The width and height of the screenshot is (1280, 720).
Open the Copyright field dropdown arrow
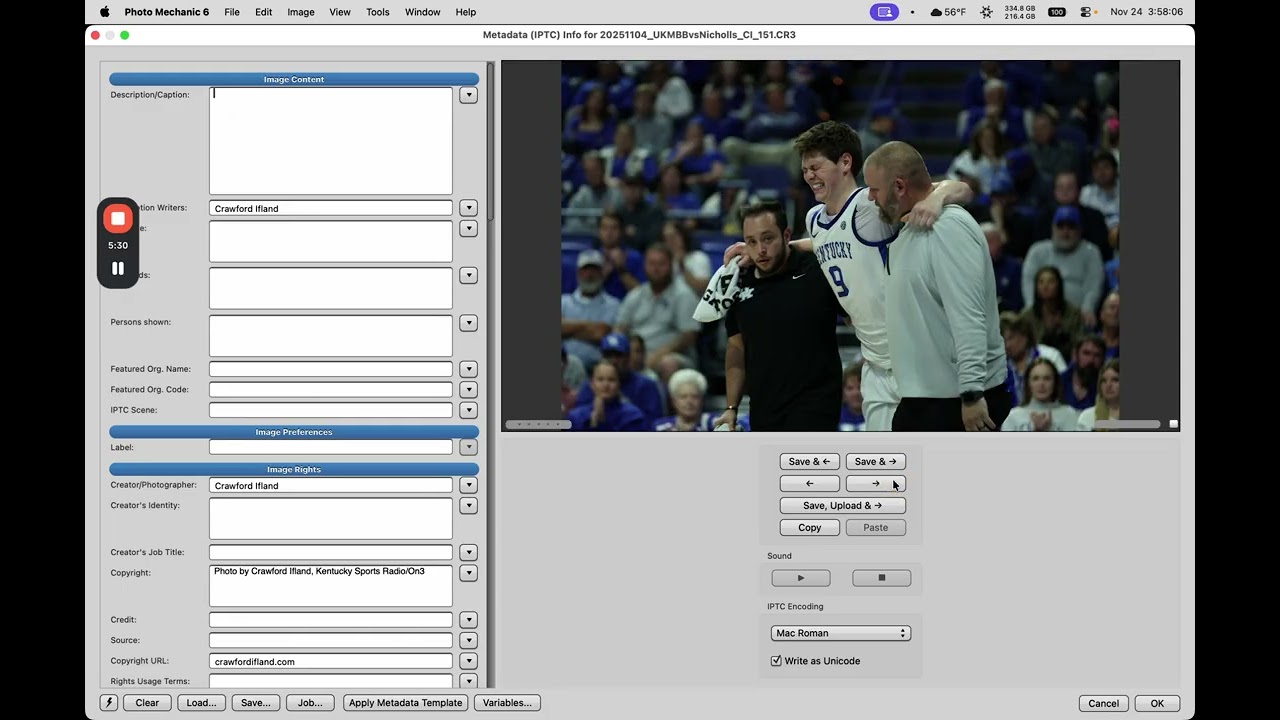pyautogui.click(x=468, y=573)
